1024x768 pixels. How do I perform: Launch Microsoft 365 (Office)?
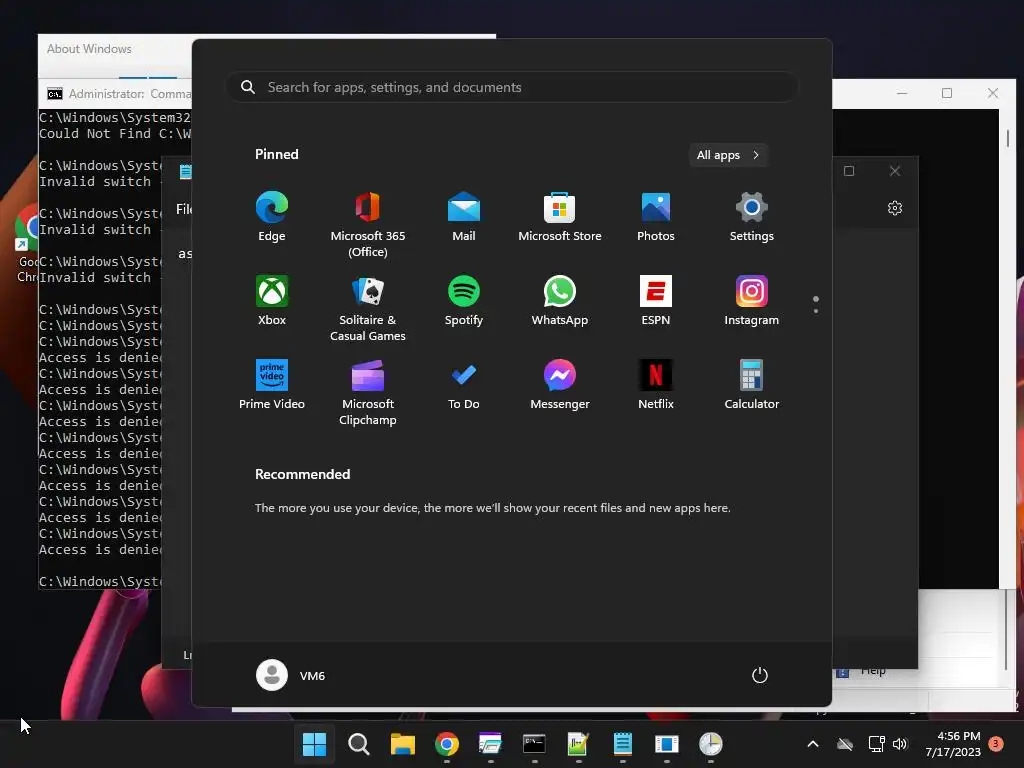[x=368, y=225]
